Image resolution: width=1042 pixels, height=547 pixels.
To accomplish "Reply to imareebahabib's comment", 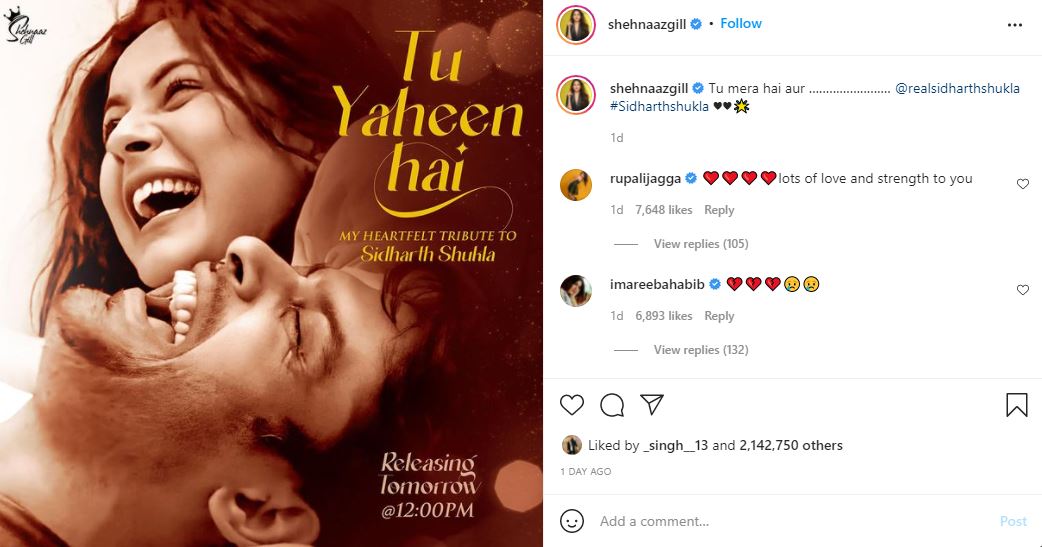I will click(x=719, y=316).
